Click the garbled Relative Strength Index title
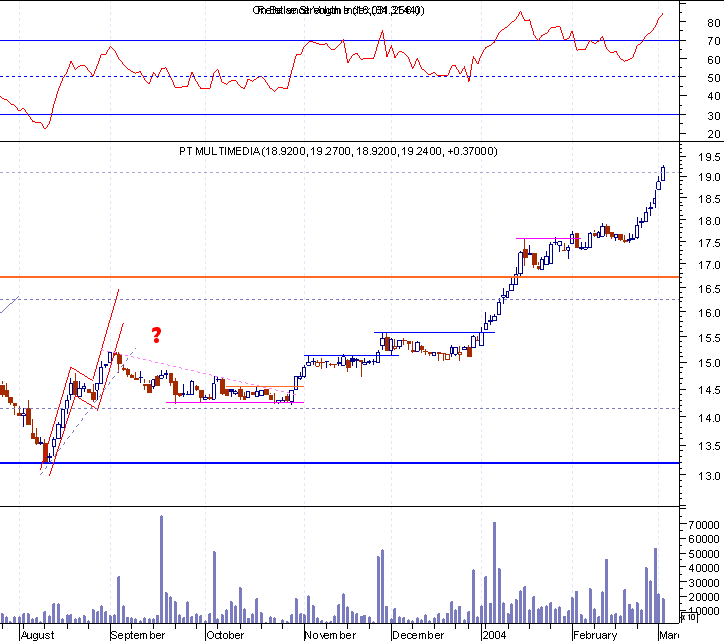Viewport: 724px width, 641px height. (338, 10)
